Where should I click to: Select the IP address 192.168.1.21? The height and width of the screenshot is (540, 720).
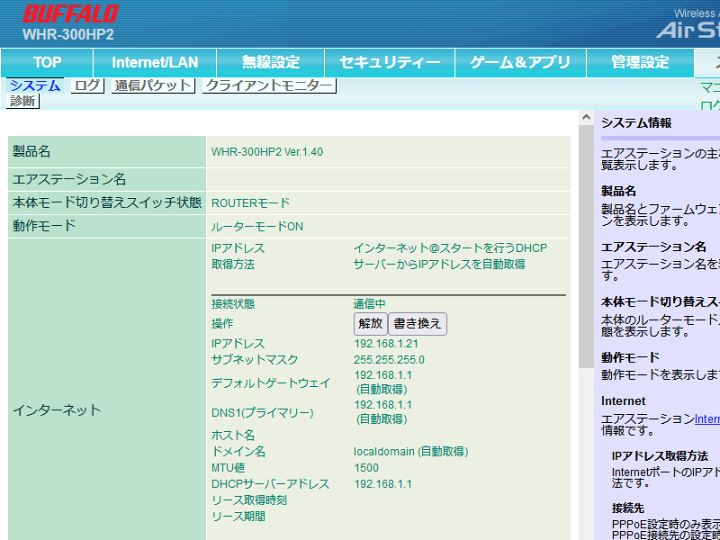pos(386,344)
